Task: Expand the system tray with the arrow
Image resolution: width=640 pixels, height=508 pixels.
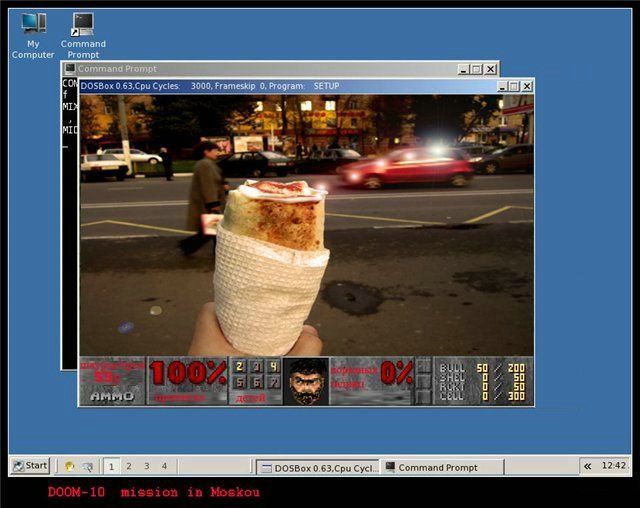Action: pos(588,466)
